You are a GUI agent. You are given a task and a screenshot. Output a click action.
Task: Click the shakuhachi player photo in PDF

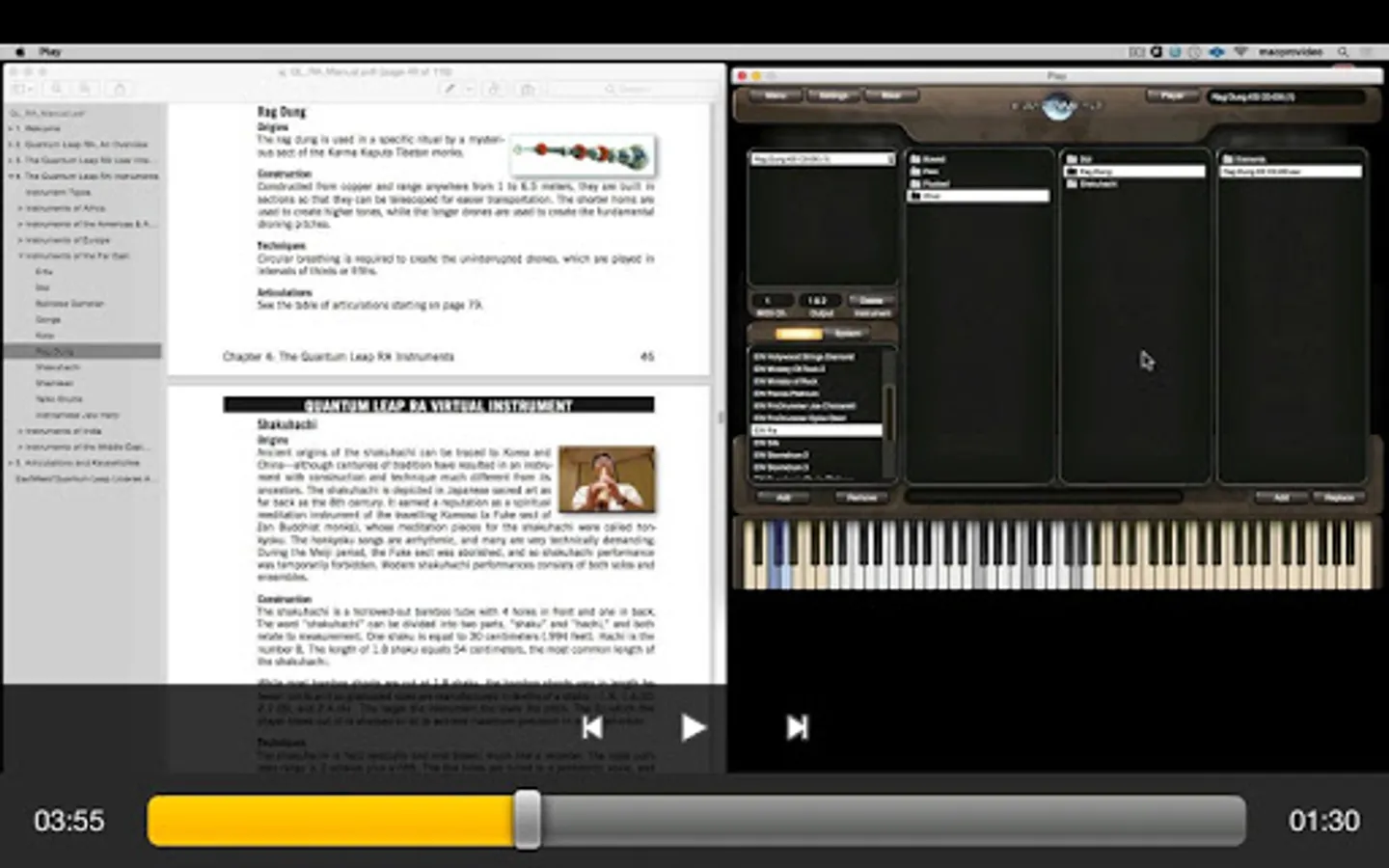(x=607, y=479)
